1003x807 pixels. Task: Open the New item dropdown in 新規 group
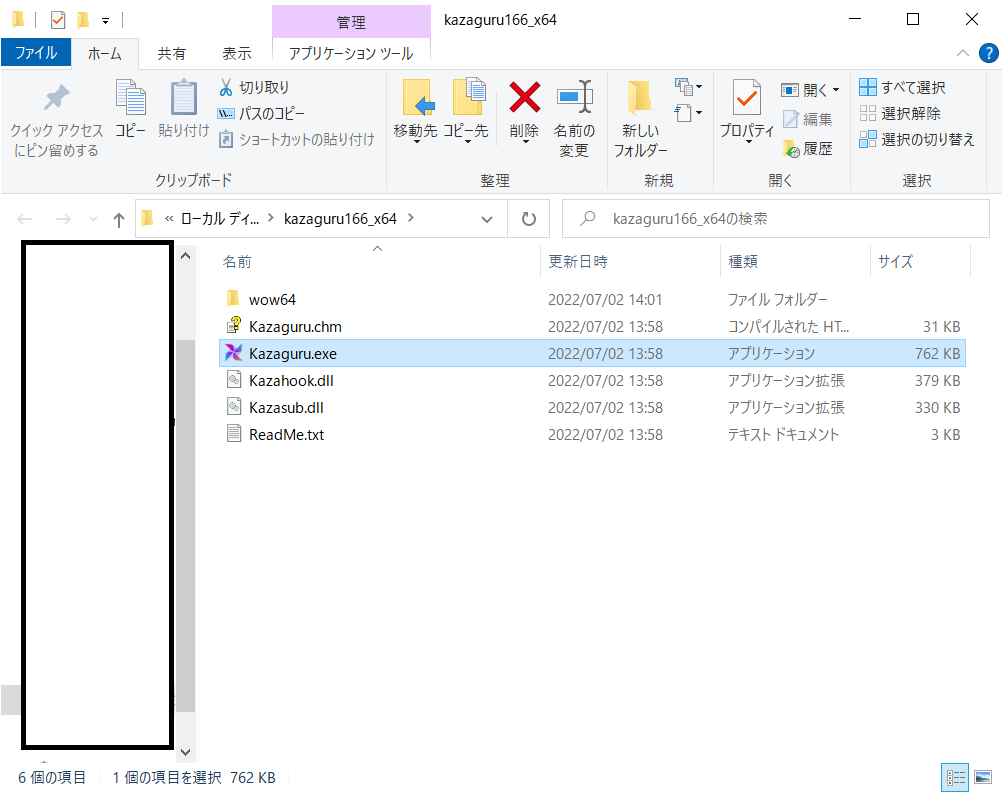(688, 86)
